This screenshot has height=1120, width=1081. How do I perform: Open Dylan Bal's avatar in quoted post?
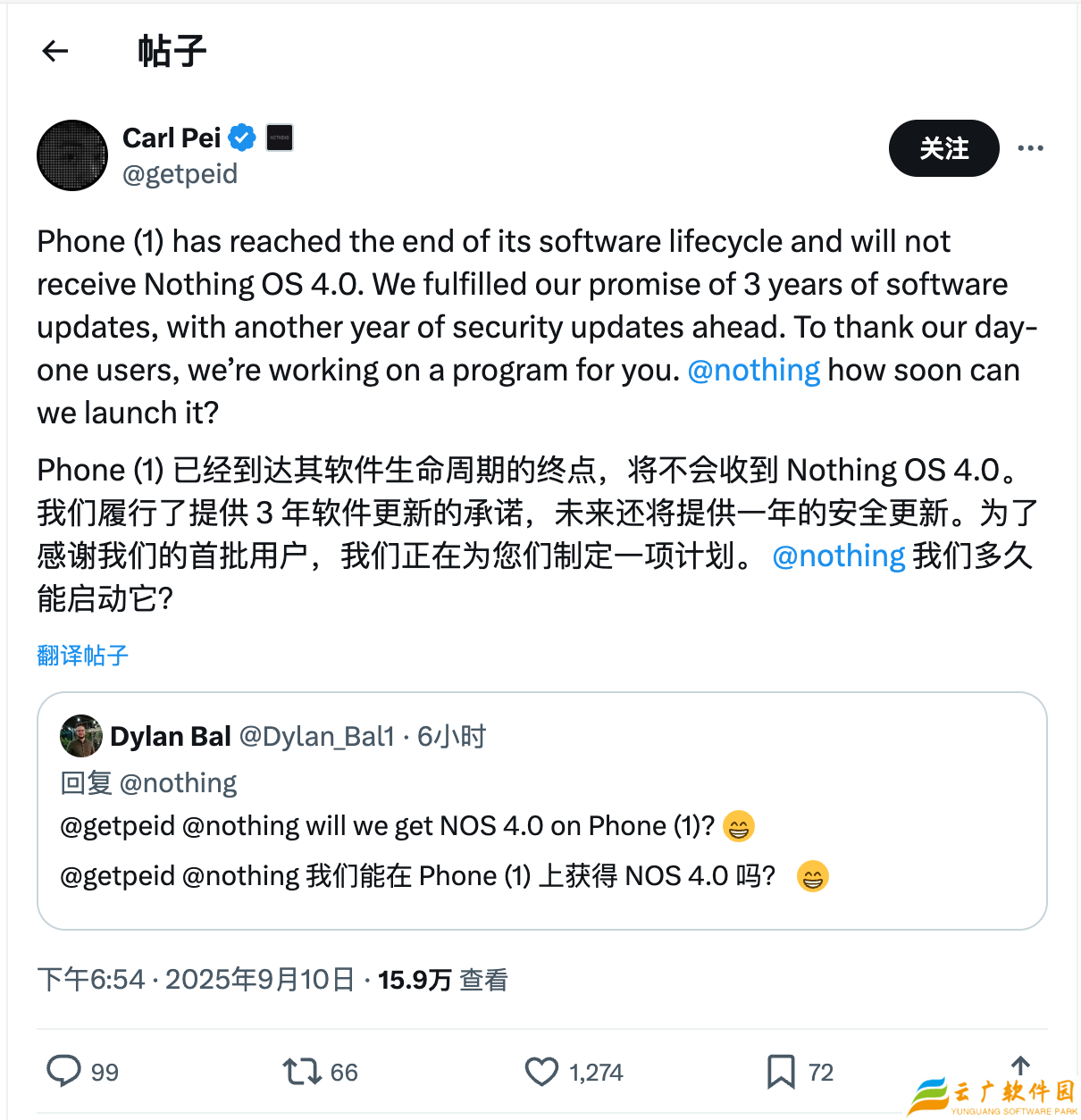pos(81,736)
